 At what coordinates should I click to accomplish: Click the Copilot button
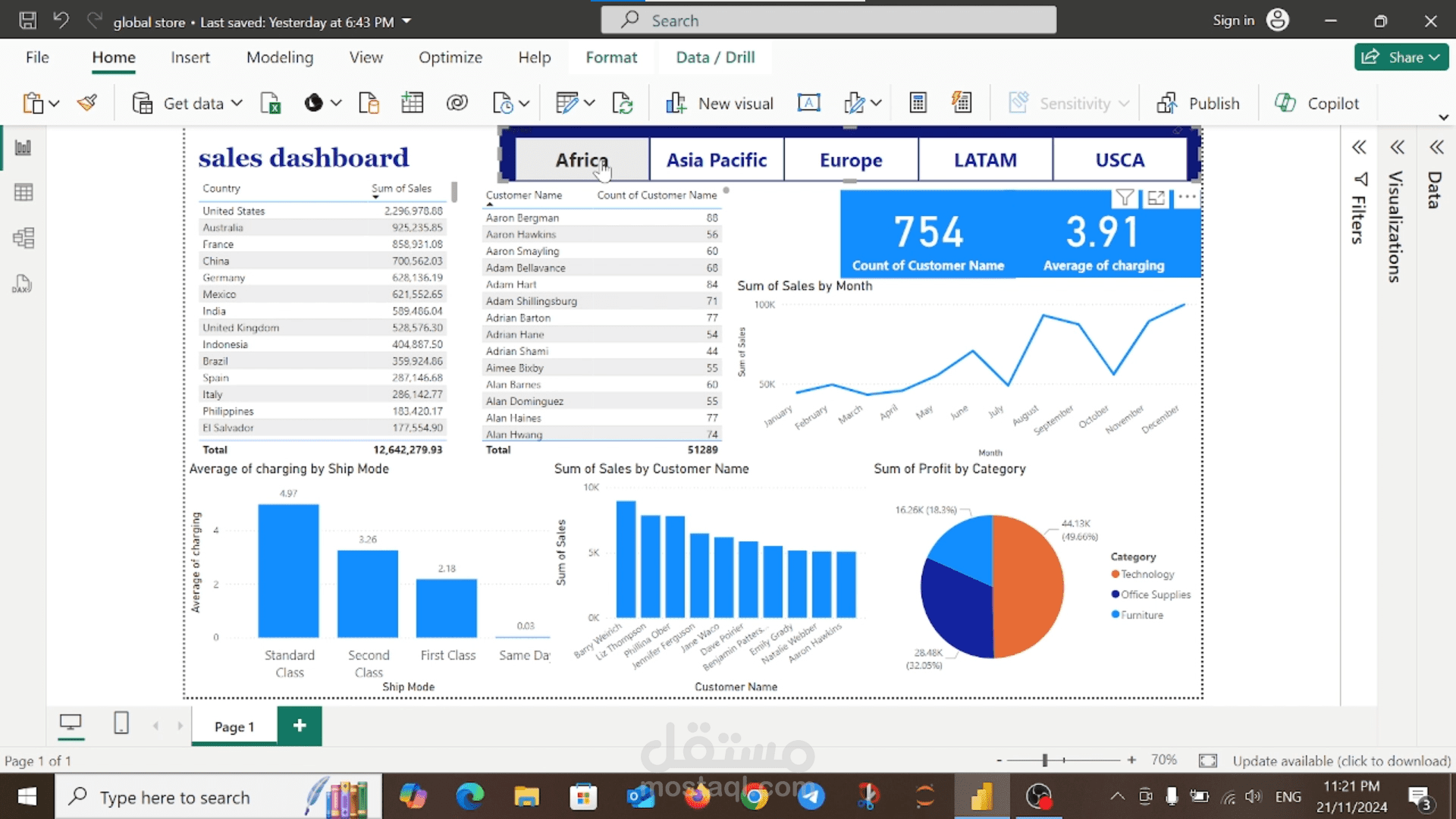coord(1316,103)
